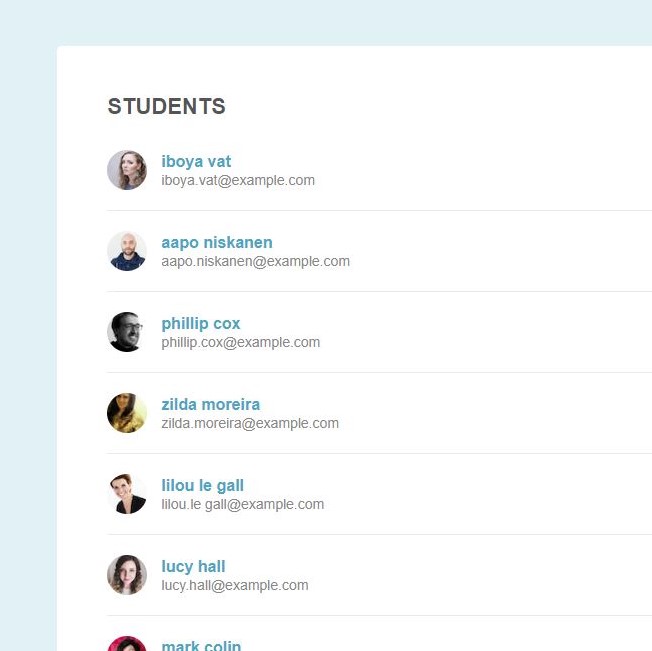Screen dimensions: 652x651
Task: Click the lilou le gall name
Action: pyautogui.click(x=203, y=485)
